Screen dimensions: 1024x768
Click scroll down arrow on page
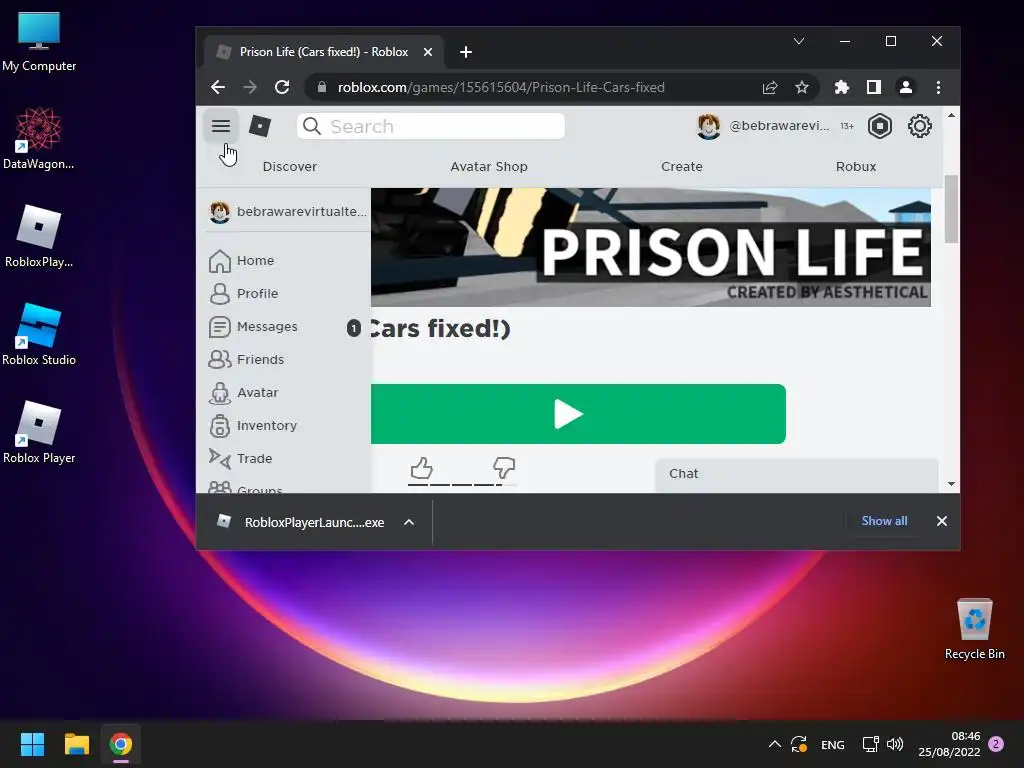click(x=952, y=484)
